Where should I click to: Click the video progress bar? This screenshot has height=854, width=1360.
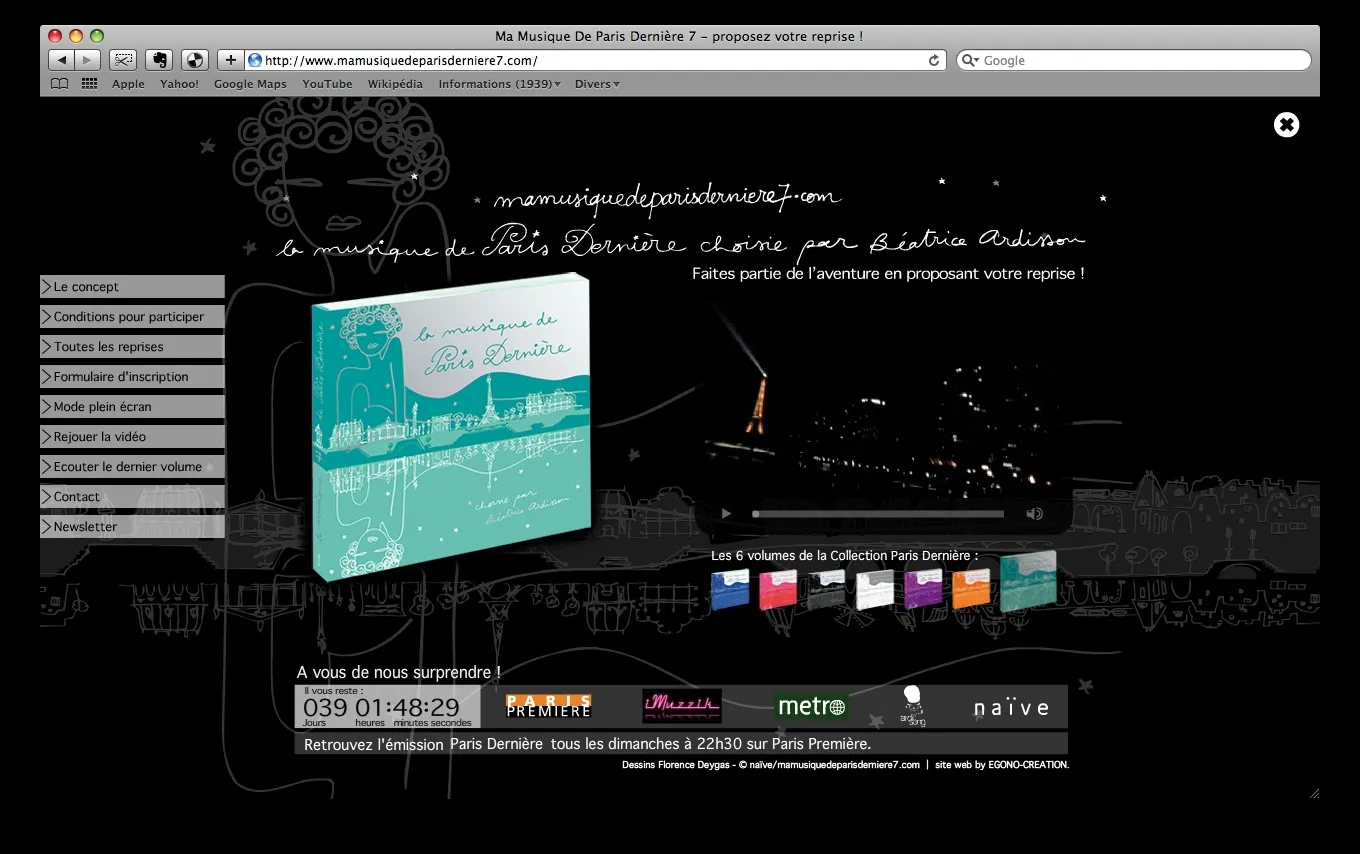878,514
